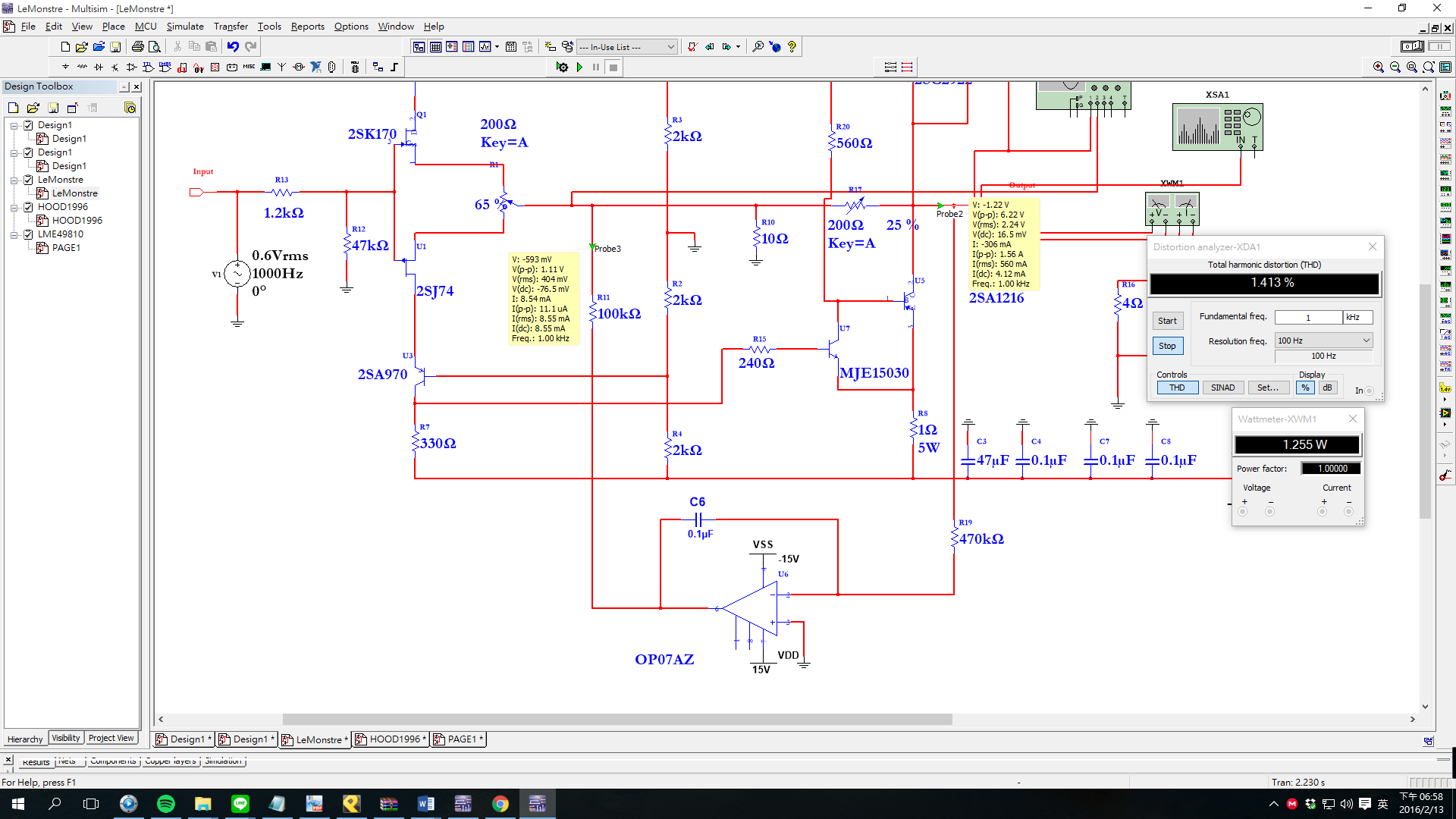Create a new design with the toolbar icon

pyautogui.click(x=65, y=47)
